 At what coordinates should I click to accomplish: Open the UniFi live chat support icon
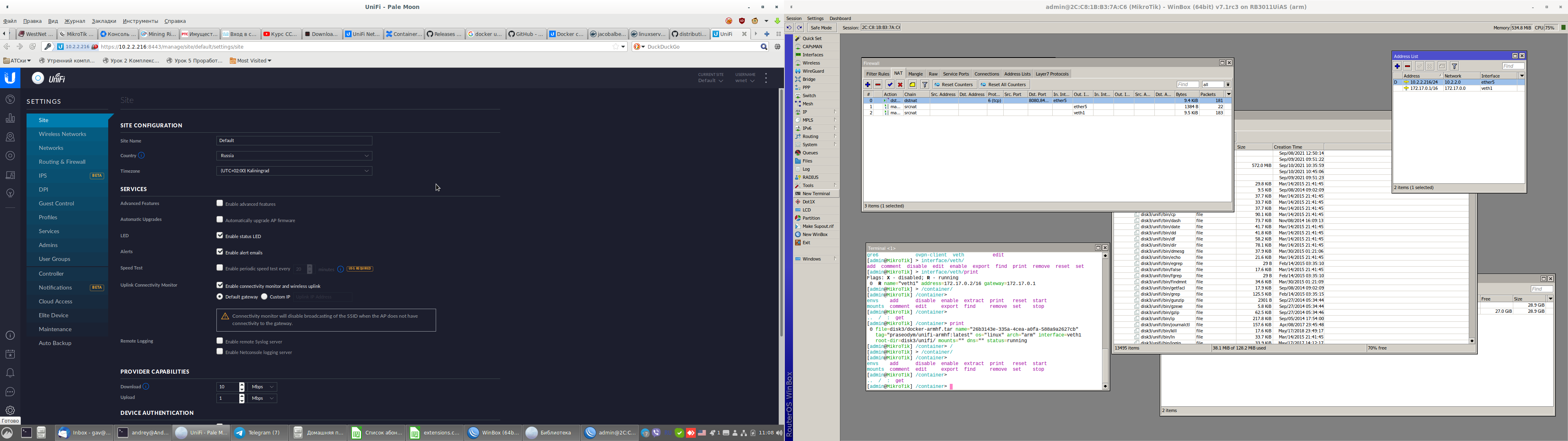[10, 392]
